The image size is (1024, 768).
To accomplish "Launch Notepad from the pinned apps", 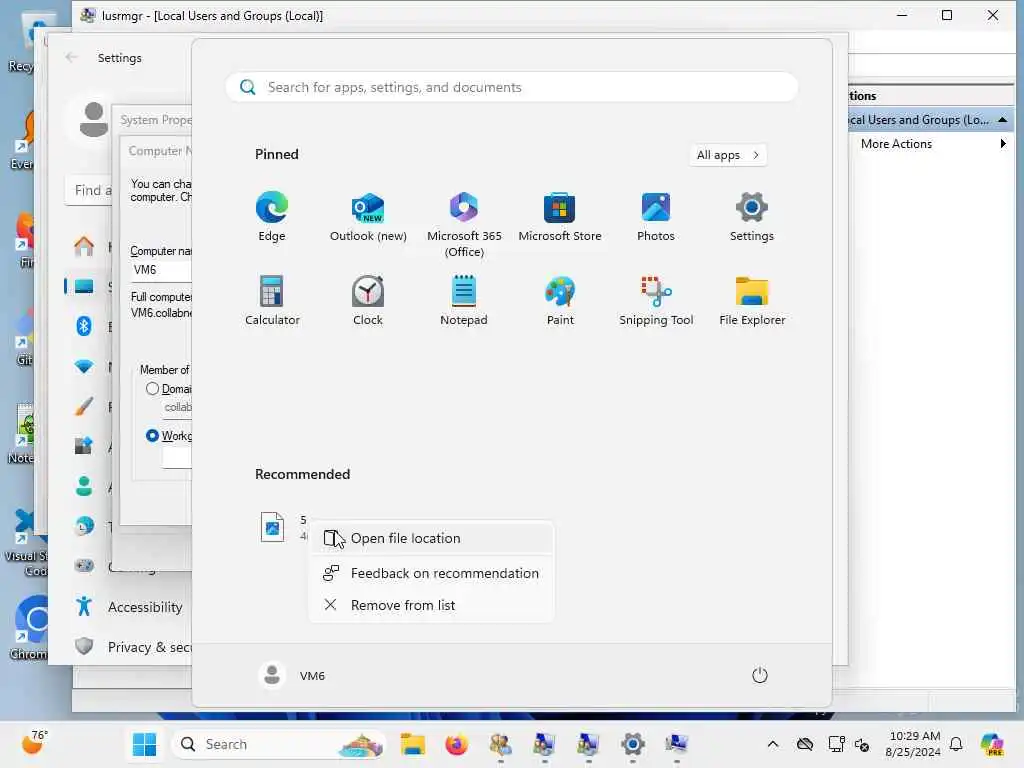I will [464, 300].
